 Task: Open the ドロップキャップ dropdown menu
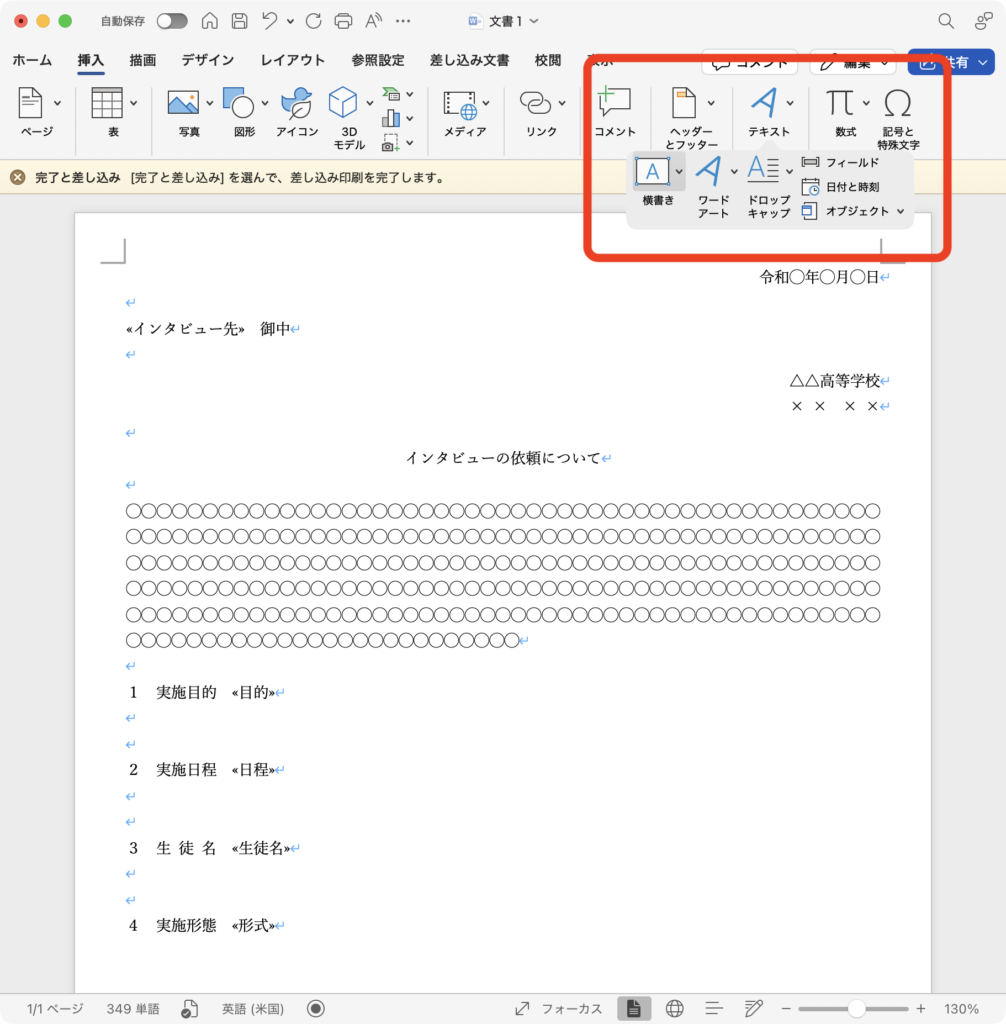point(789,171)
